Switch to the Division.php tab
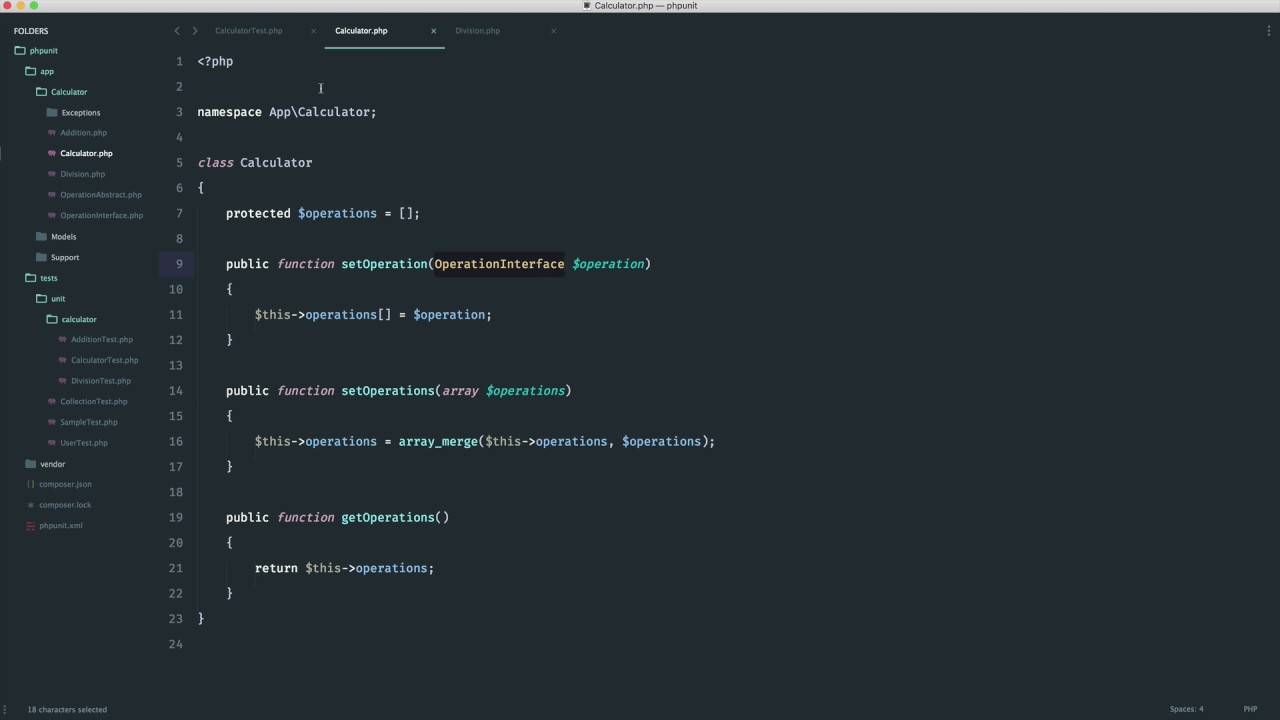Image resolution: width=1280 pixels, height=720 pixels. click(x=477, y=31)
